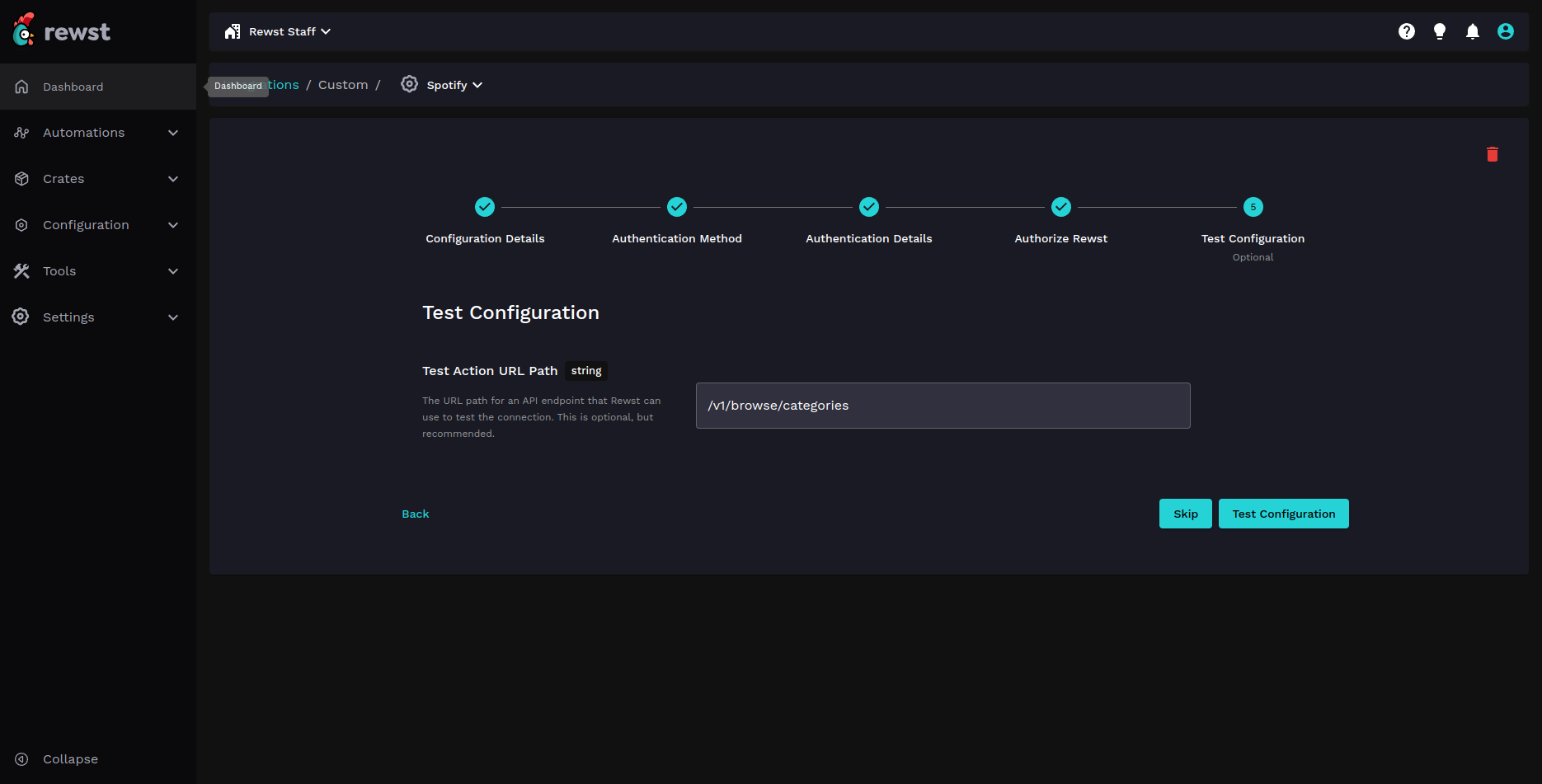Open the Rewst Staff organization dropdown
Viewport: 1542px width, 784px height.
pyautogui.click(x=278, y=31)
